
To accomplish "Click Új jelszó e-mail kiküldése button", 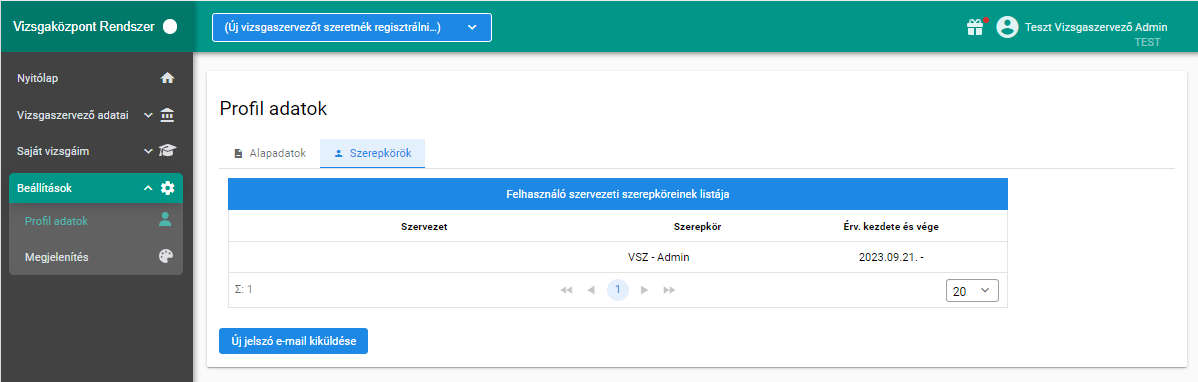I will 293,342.
